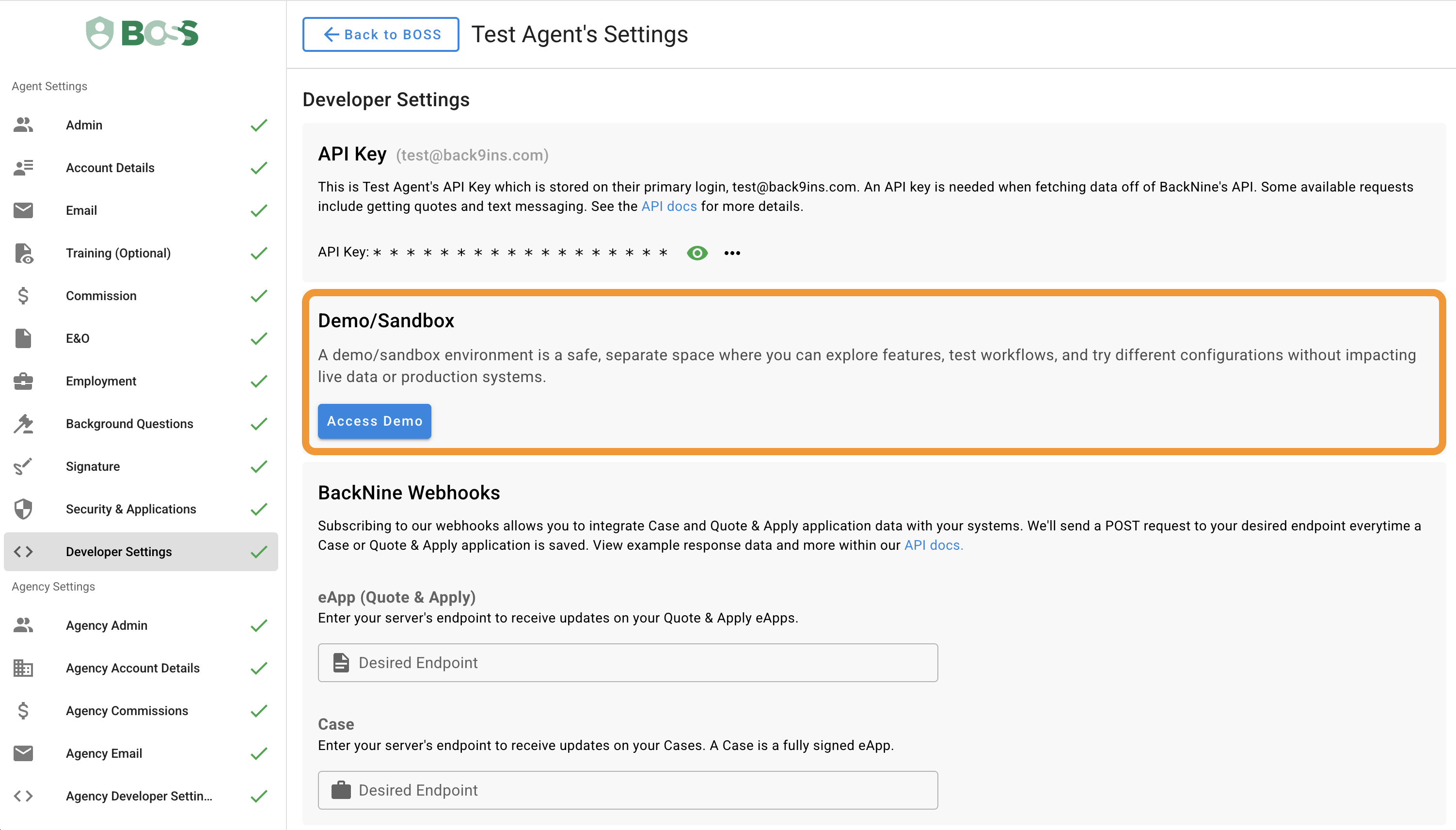Click the "eApp (Quote & Apply)" subheading
The width and height of the screenshot is (1456, 830).
(396, 597)
